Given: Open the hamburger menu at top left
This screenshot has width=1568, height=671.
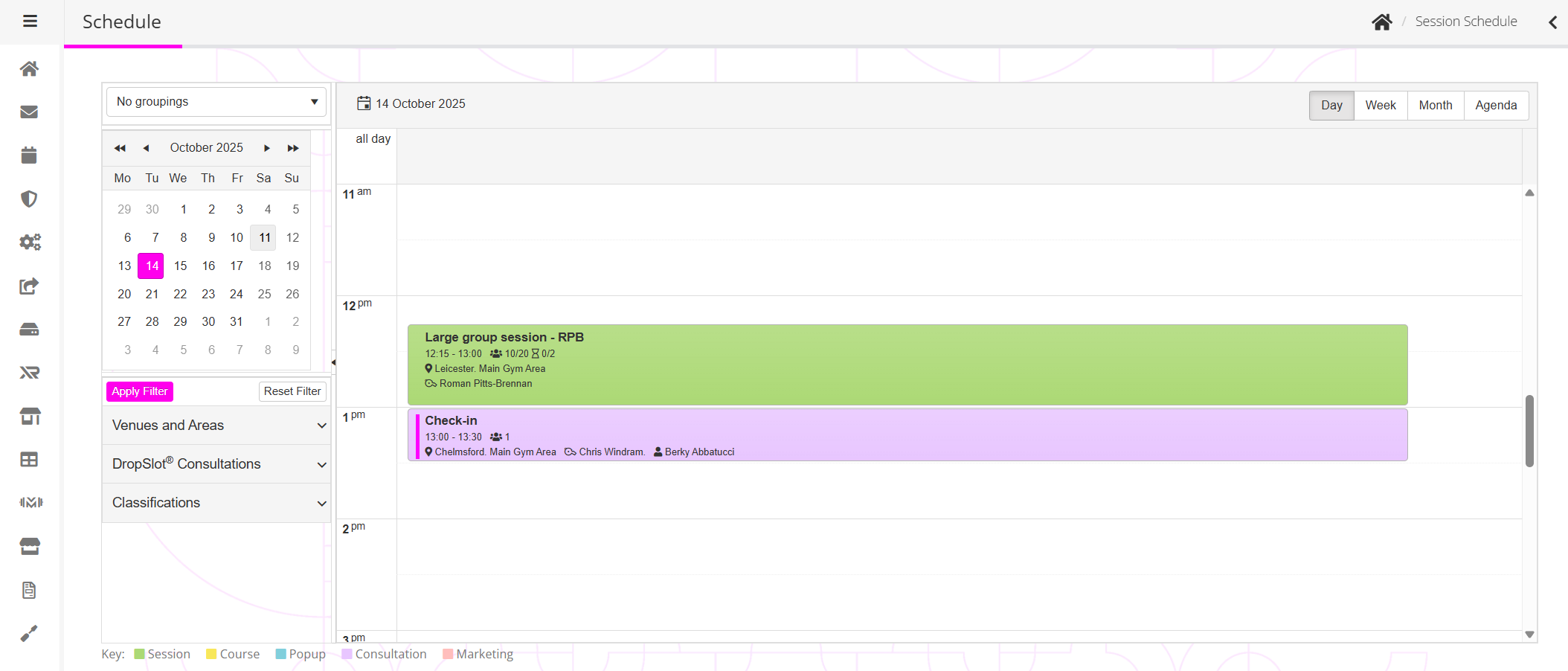Looking at the screenshot, I should point(30,22).
